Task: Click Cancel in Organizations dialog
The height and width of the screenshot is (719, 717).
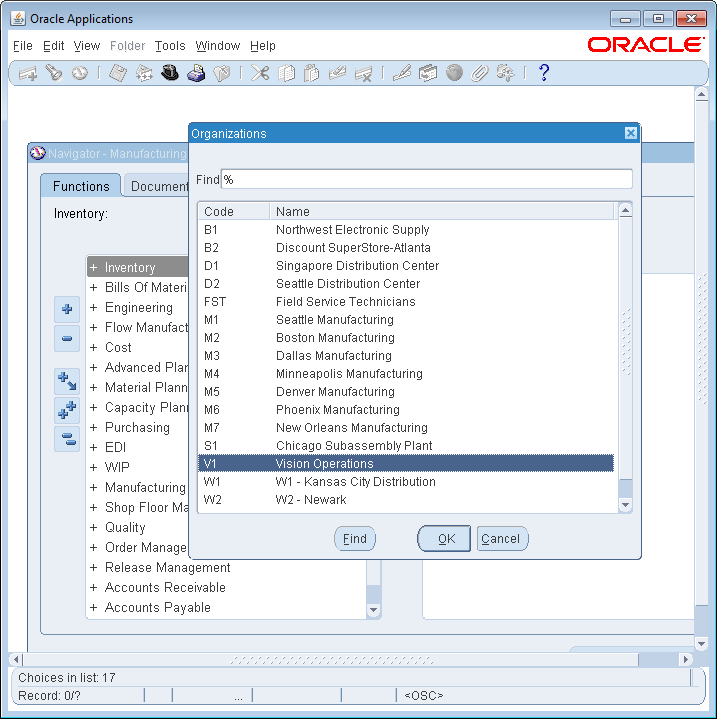Action: pos(502,539)
